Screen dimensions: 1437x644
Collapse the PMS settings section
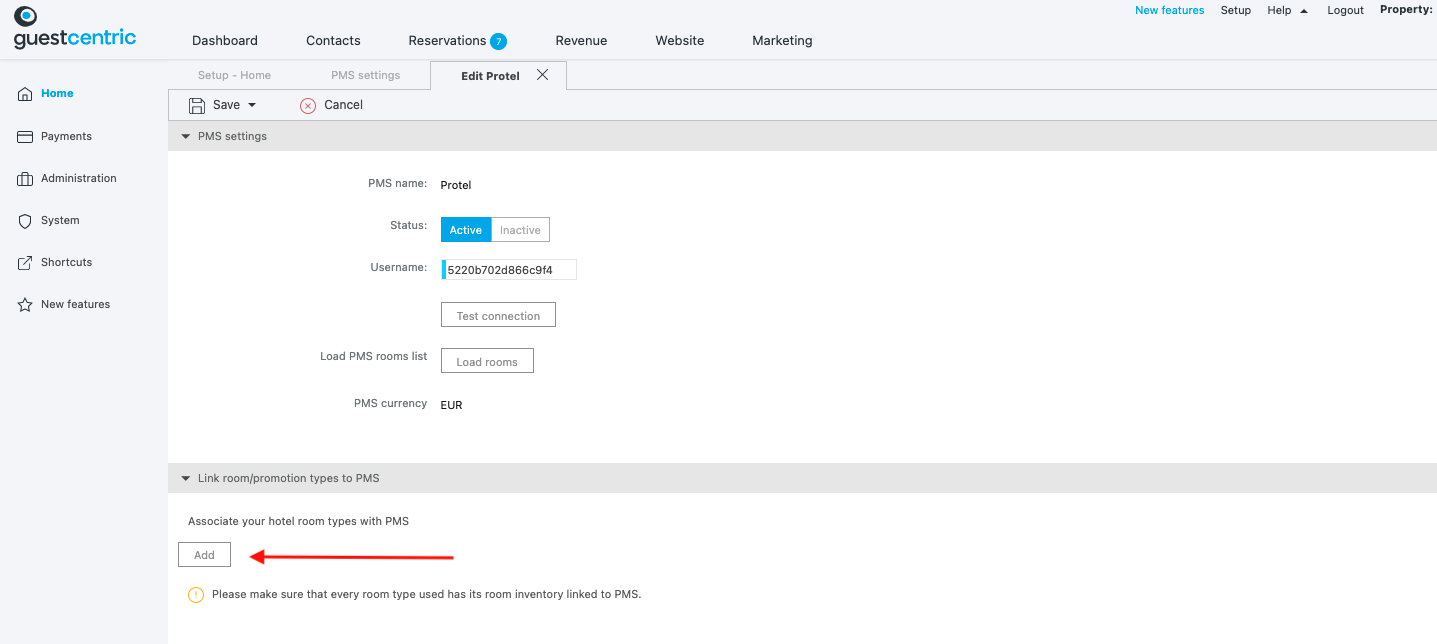click(186, 136)
